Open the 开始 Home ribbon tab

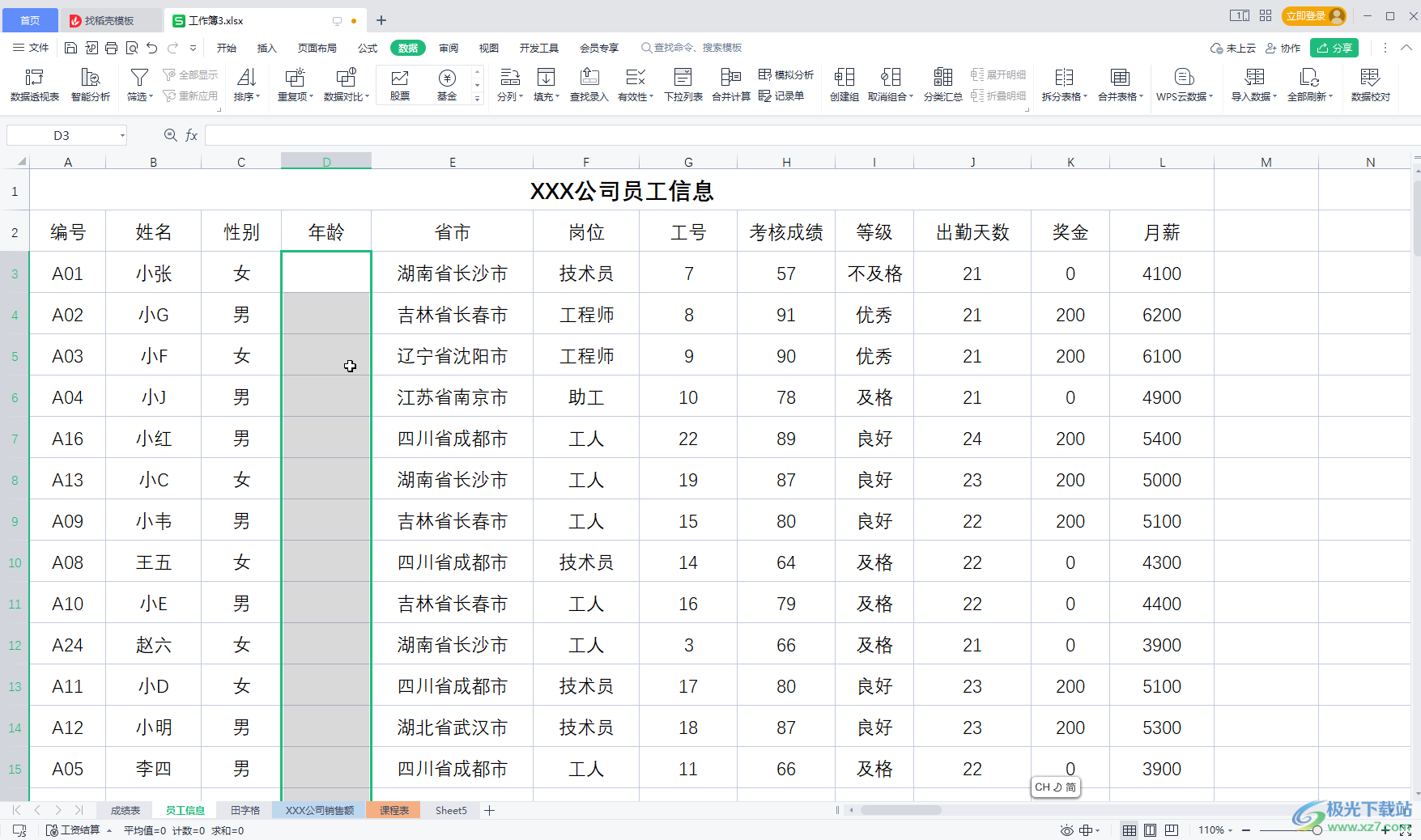point(227,48)
